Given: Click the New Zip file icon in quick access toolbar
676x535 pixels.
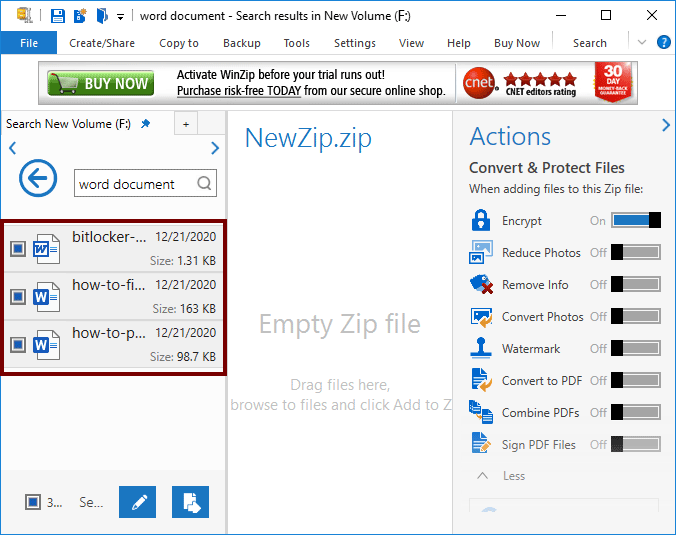Looking at the screenshot, I should [80, 16].
